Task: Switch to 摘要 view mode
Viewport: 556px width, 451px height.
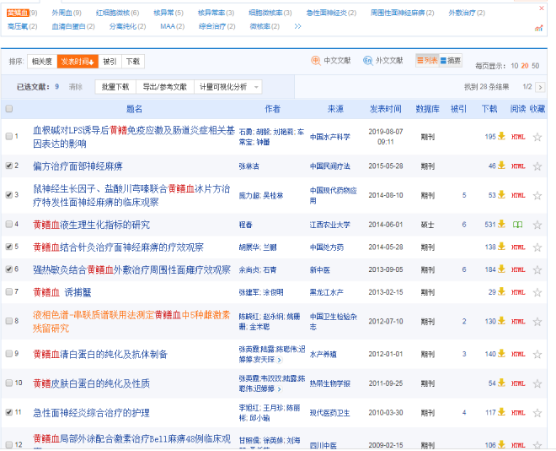Action: coord(450,61)
